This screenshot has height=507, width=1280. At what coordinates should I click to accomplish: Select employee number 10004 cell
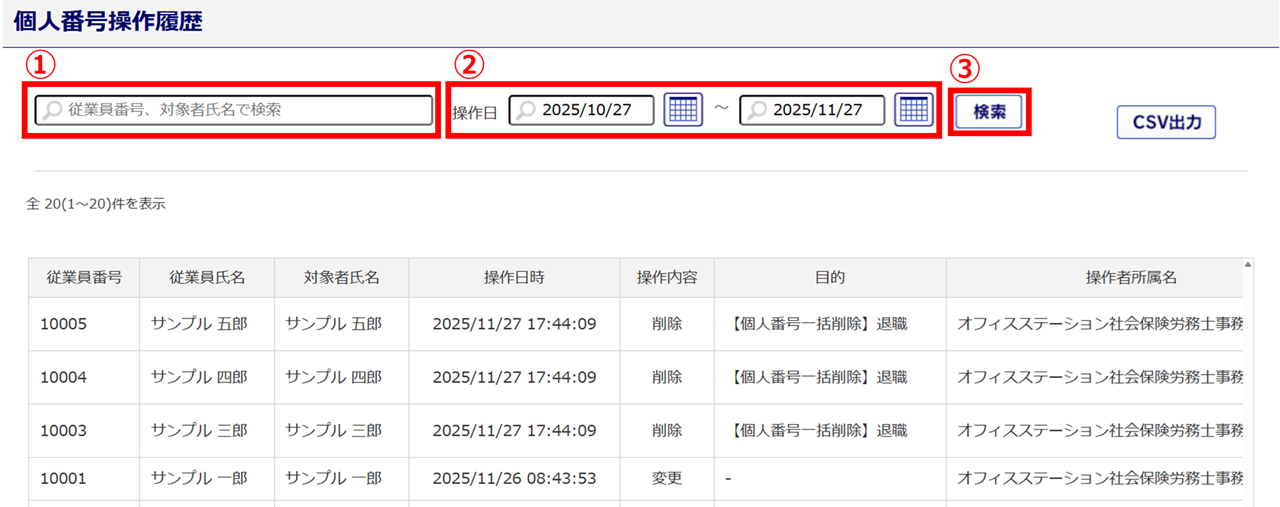pos(84,377)
